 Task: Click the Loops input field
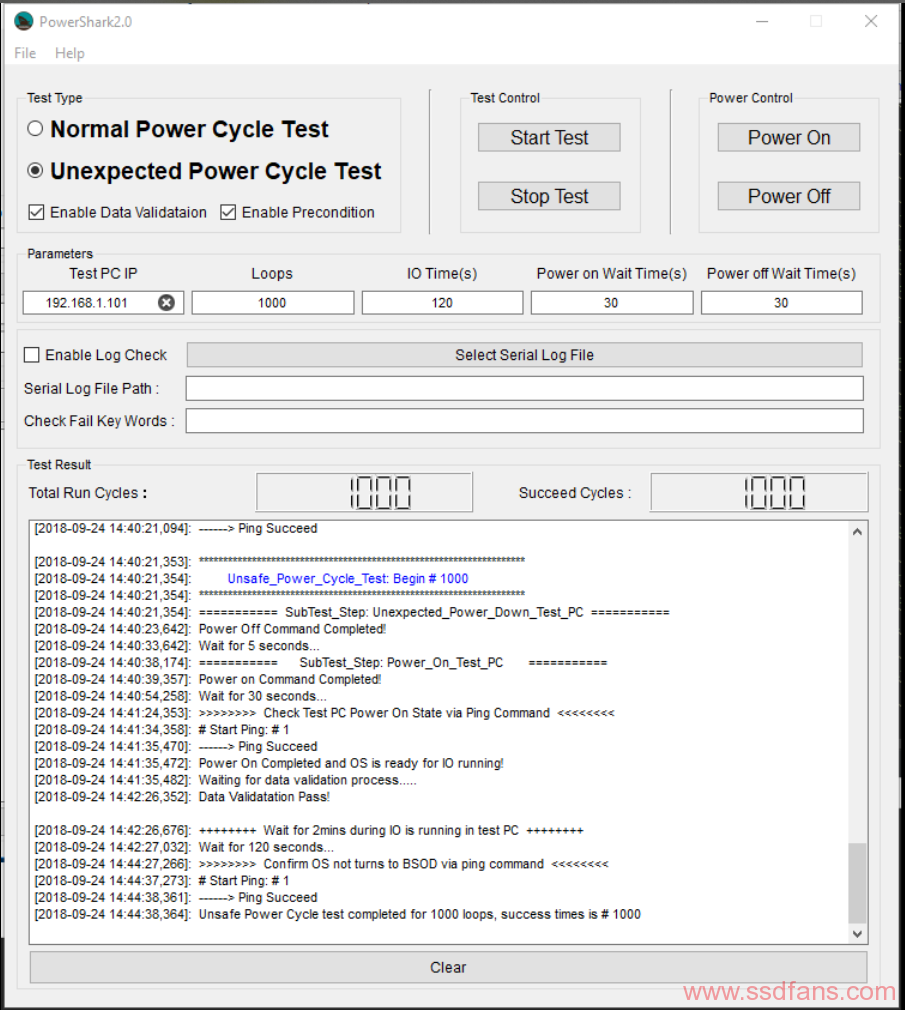coord(272,303)
